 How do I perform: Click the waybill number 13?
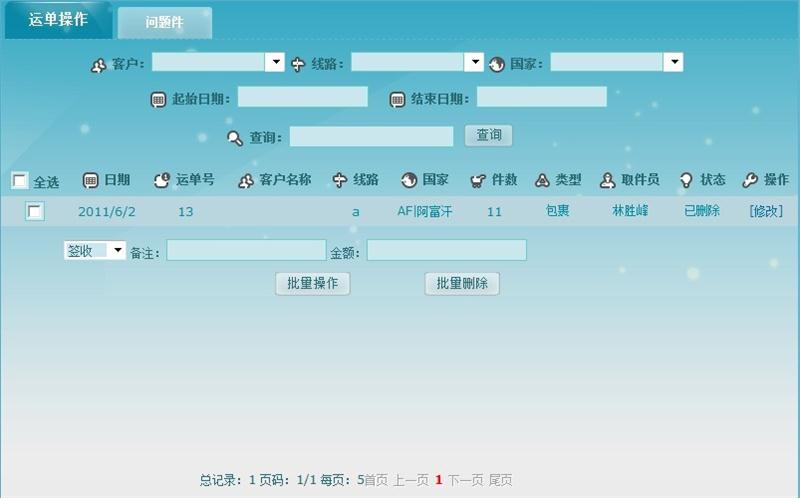tap(186, 212)
